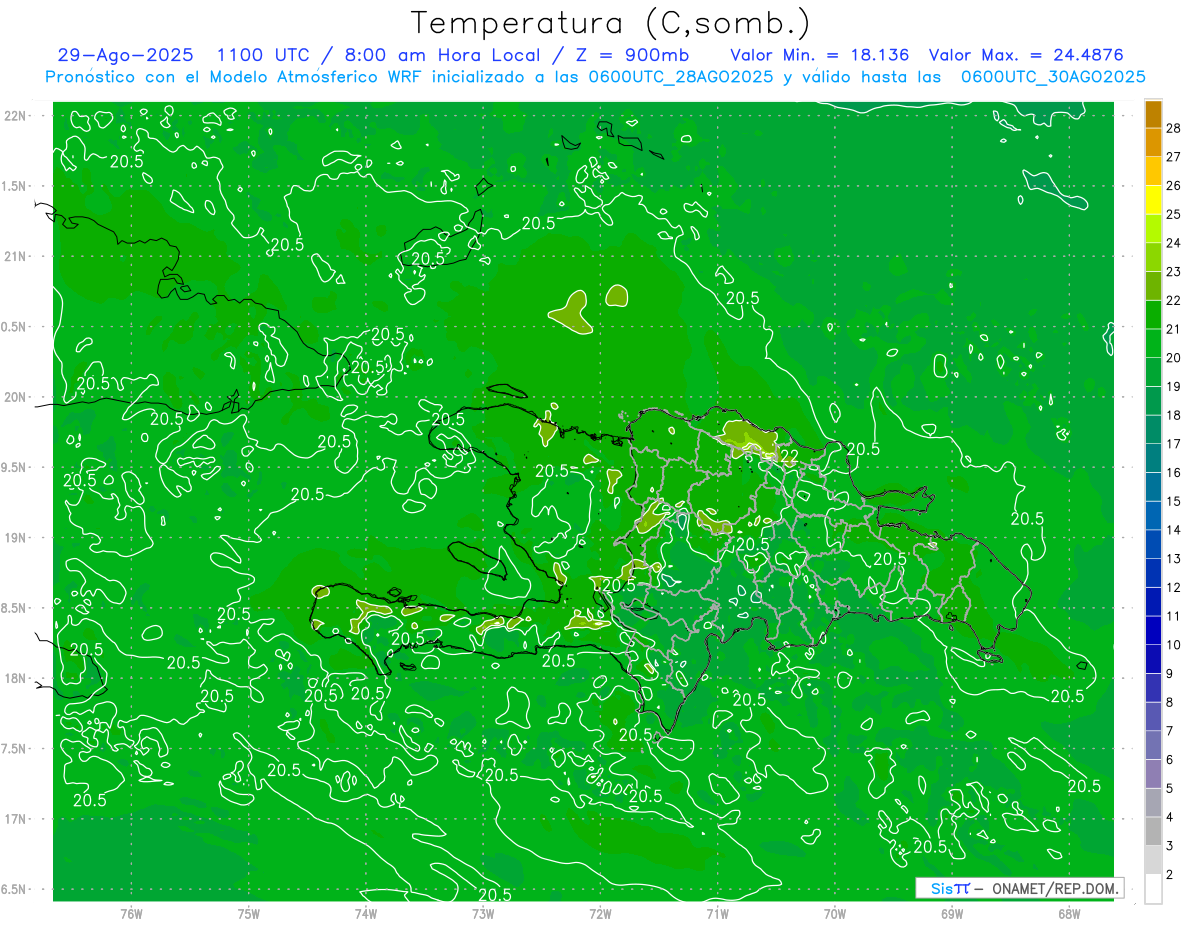Click the "22N" latitude axis label
The image size is (1200, 927).
click(15, 116)
